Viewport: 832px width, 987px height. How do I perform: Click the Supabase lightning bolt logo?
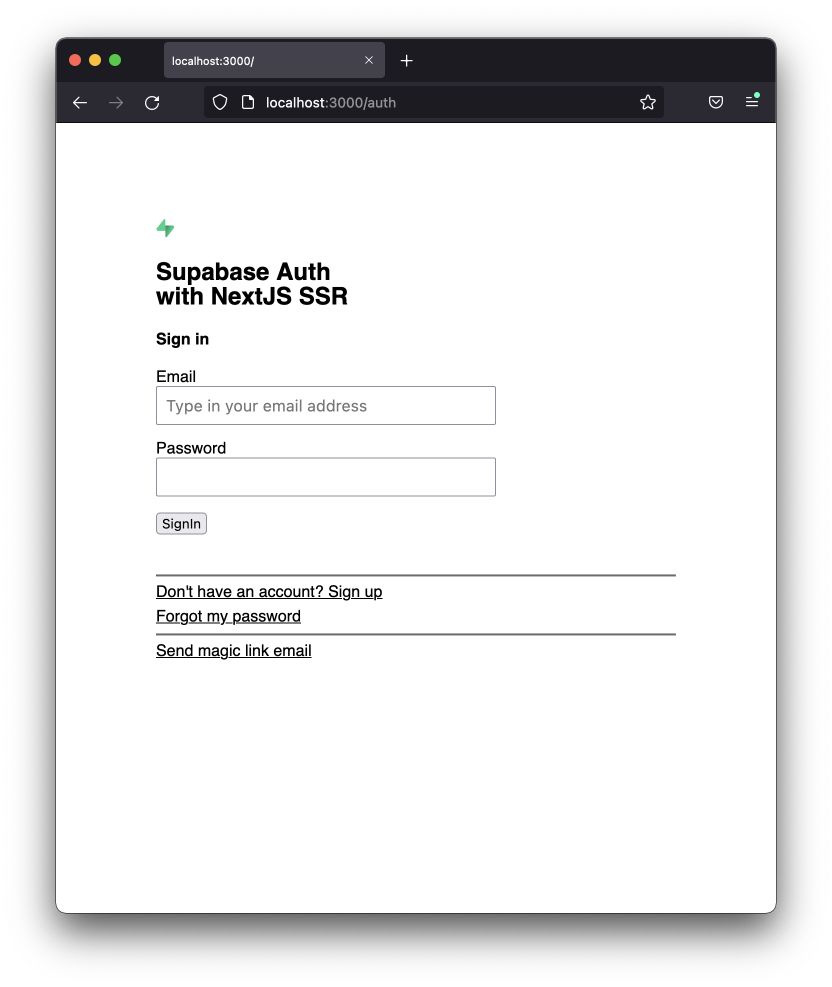[165, 228]
